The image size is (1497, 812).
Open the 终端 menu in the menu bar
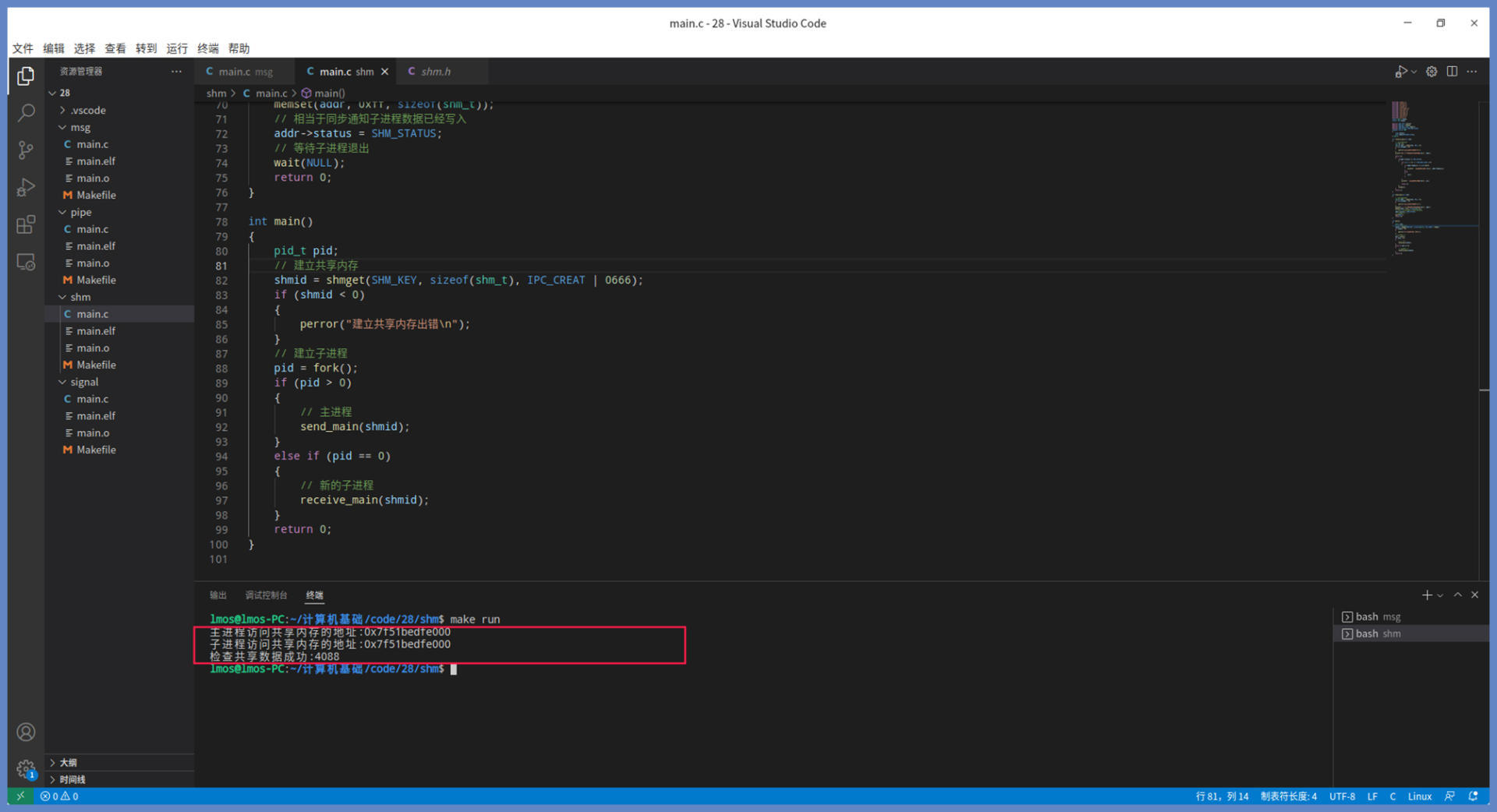point(208,48)
